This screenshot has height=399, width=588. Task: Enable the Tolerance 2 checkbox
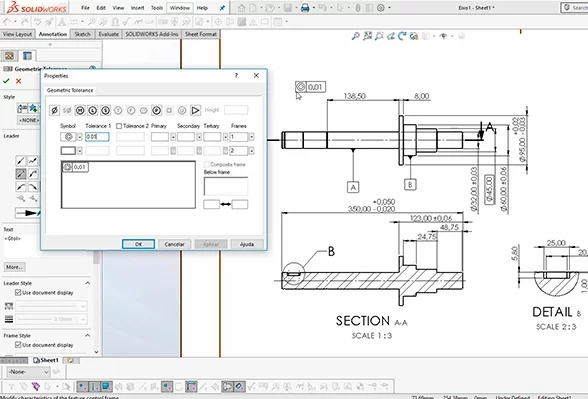point(119,126)
